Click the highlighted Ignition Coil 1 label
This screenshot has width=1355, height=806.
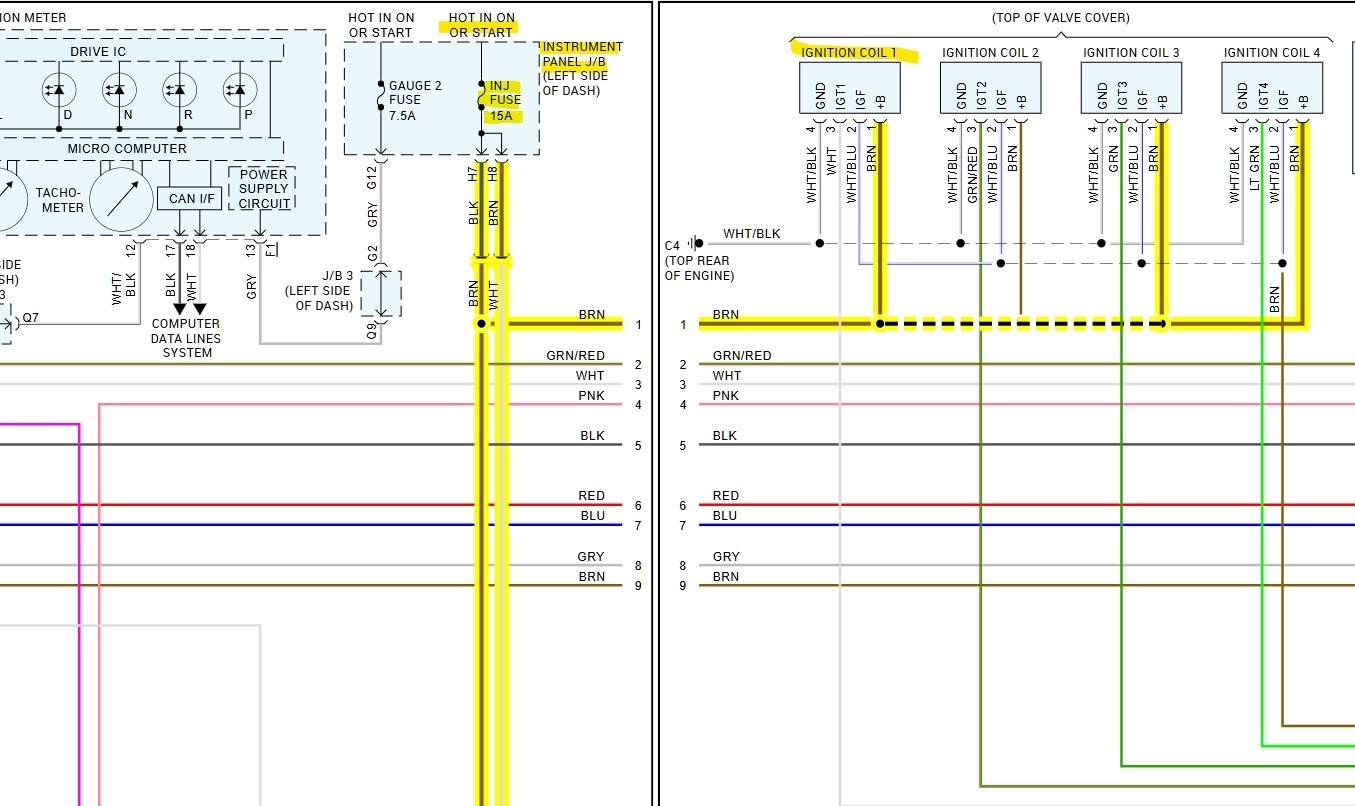[848, 52]
